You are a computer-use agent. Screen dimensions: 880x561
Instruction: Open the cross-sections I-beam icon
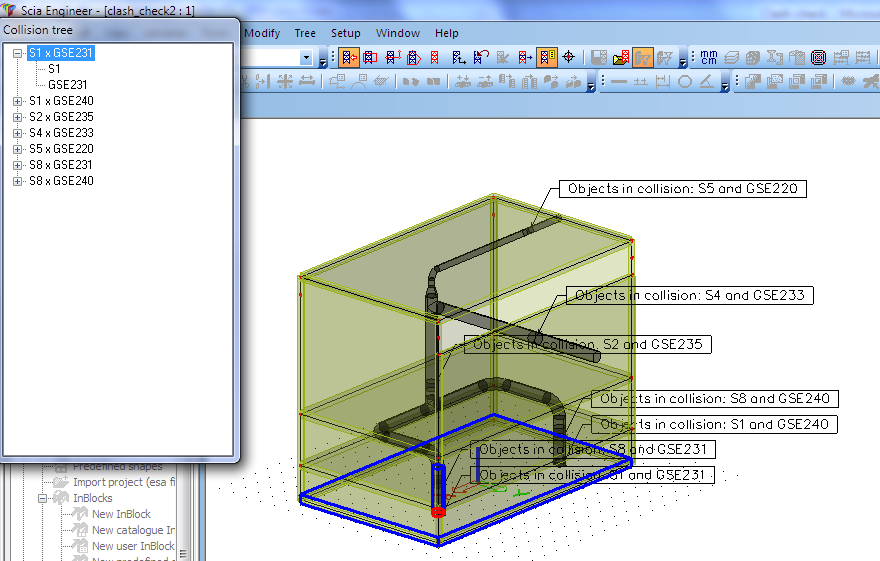[x=774, y=57]
